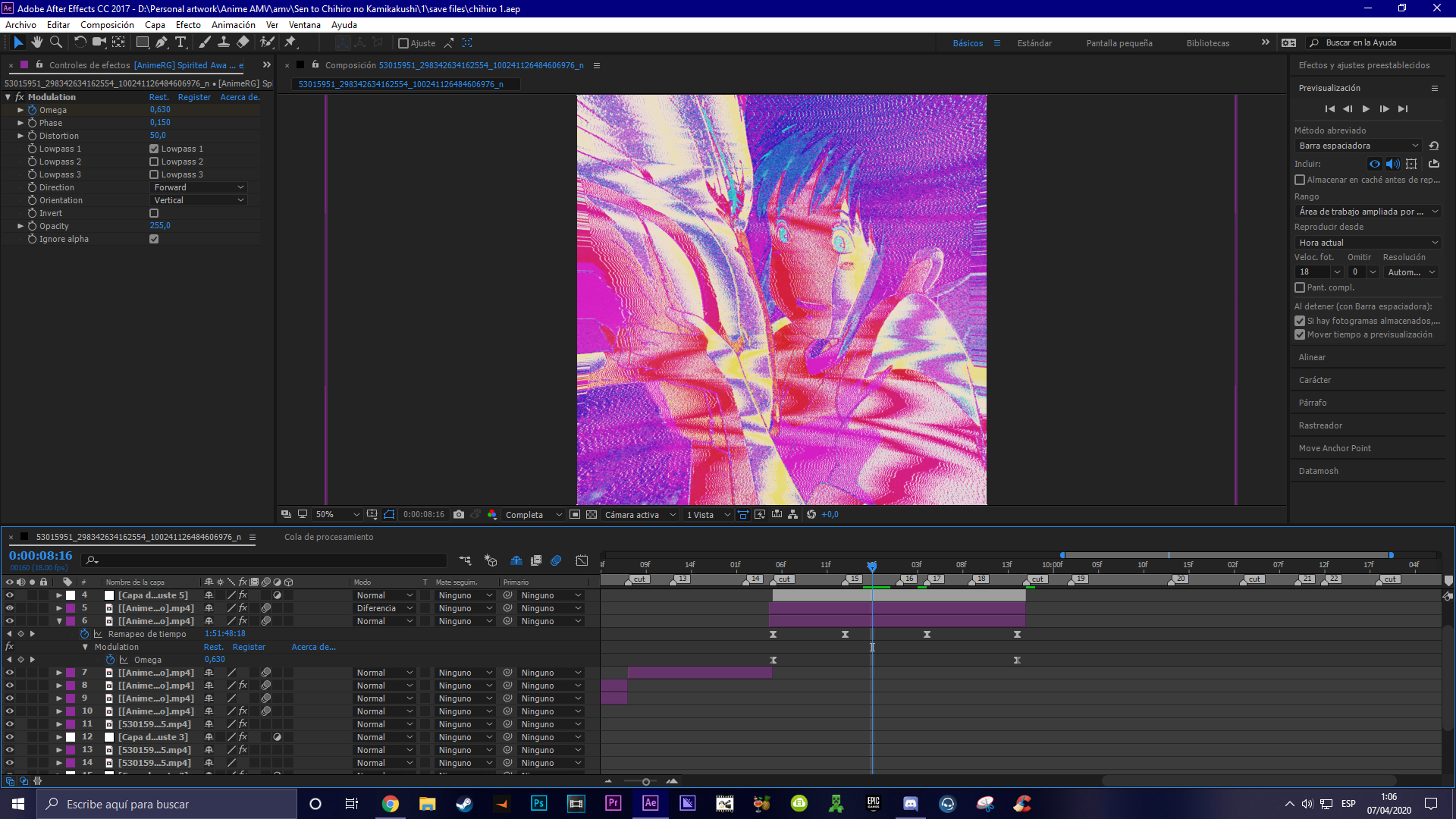Select the Brush tool
1456x819 pixels.
pyautogui.click(x=204, y=42)
